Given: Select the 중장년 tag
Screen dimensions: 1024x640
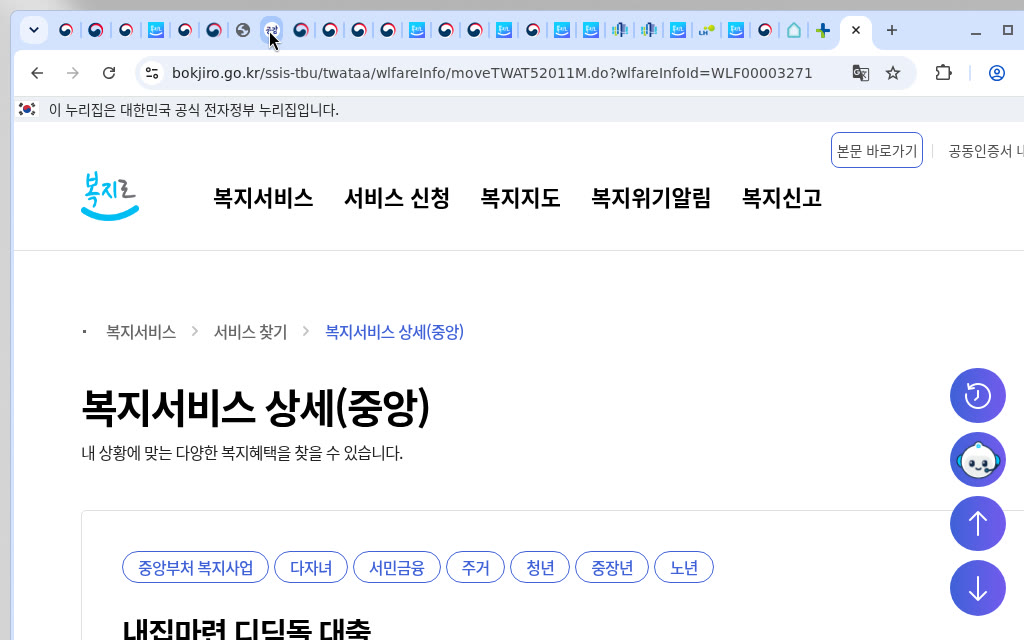Looking at the screenshot, I should pos(612,567).
